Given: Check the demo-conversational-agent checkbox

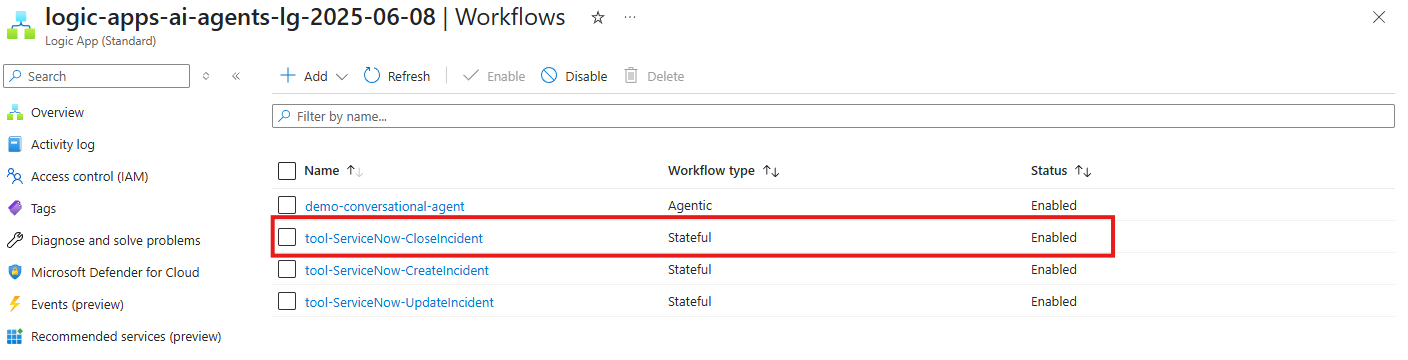Looking at the screenshot, I should click(x=287, y=205).
